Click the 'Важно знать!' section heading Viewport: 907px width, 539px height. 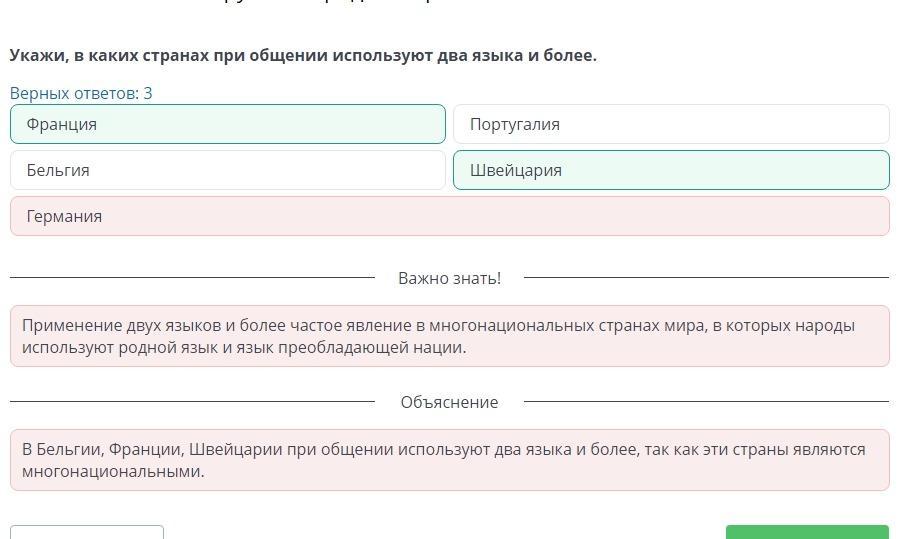coord(449,278)
